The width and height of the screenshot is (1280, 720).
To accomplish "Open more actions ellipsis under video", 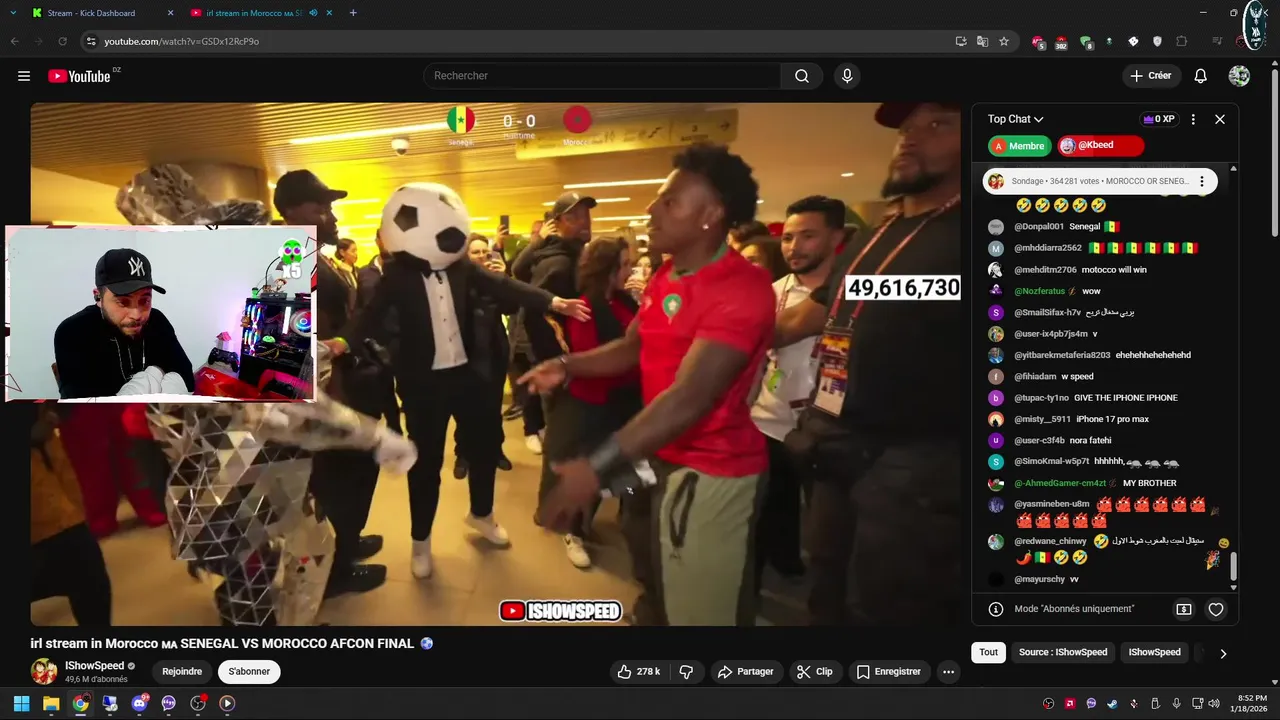I will click(948, 672).
